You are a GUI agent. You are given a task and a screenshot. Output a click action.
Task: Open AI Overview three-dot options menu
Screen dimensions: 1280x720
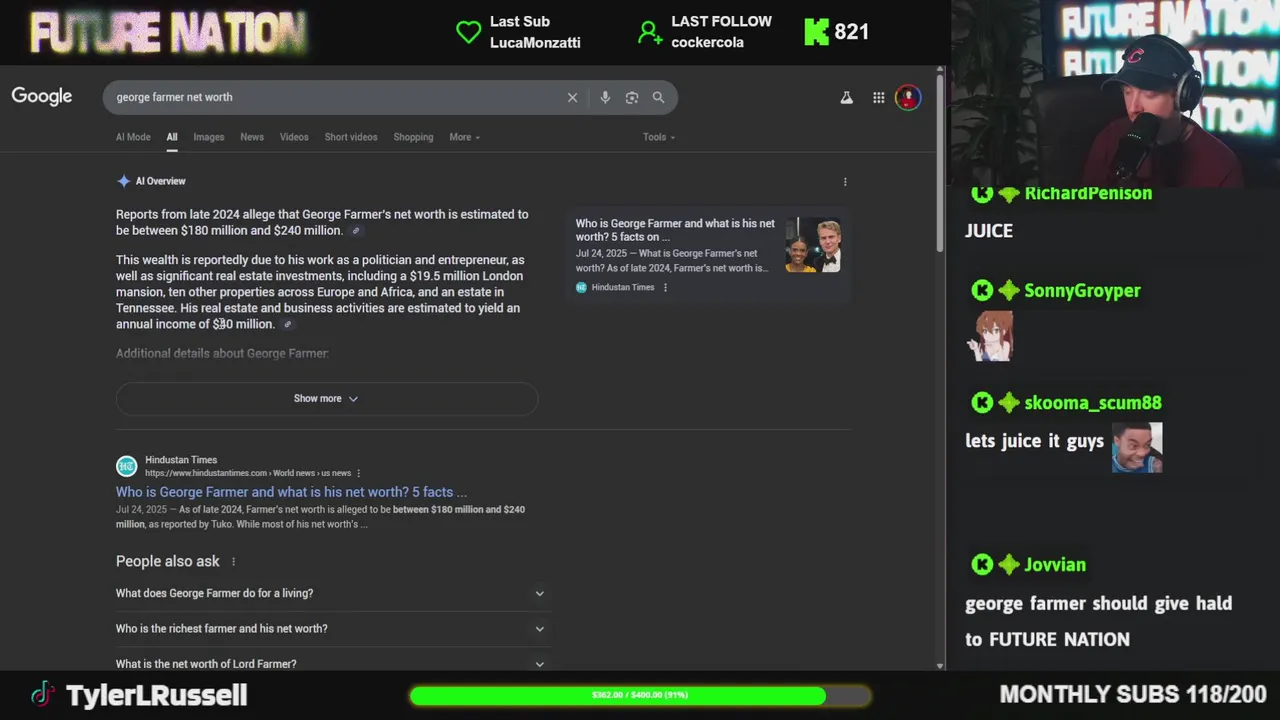tap(845, 181)
